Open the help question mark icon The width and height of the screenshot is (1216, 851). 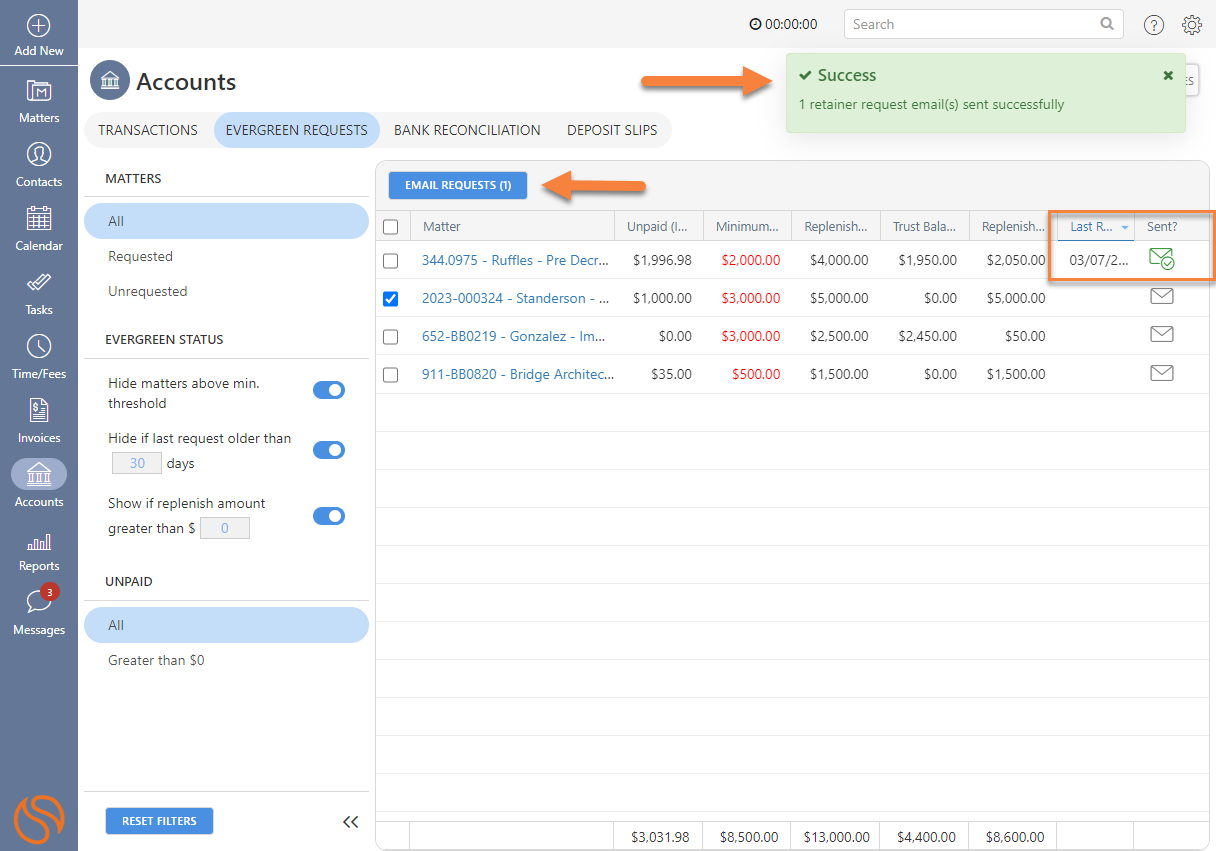click(x=1154, y=25)
